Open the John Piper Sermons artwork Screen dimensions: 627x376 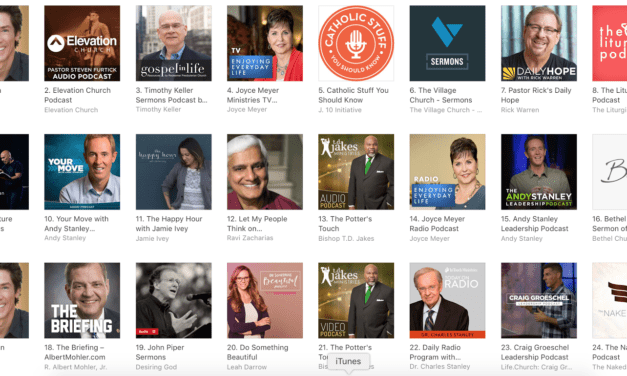point(174,300)
